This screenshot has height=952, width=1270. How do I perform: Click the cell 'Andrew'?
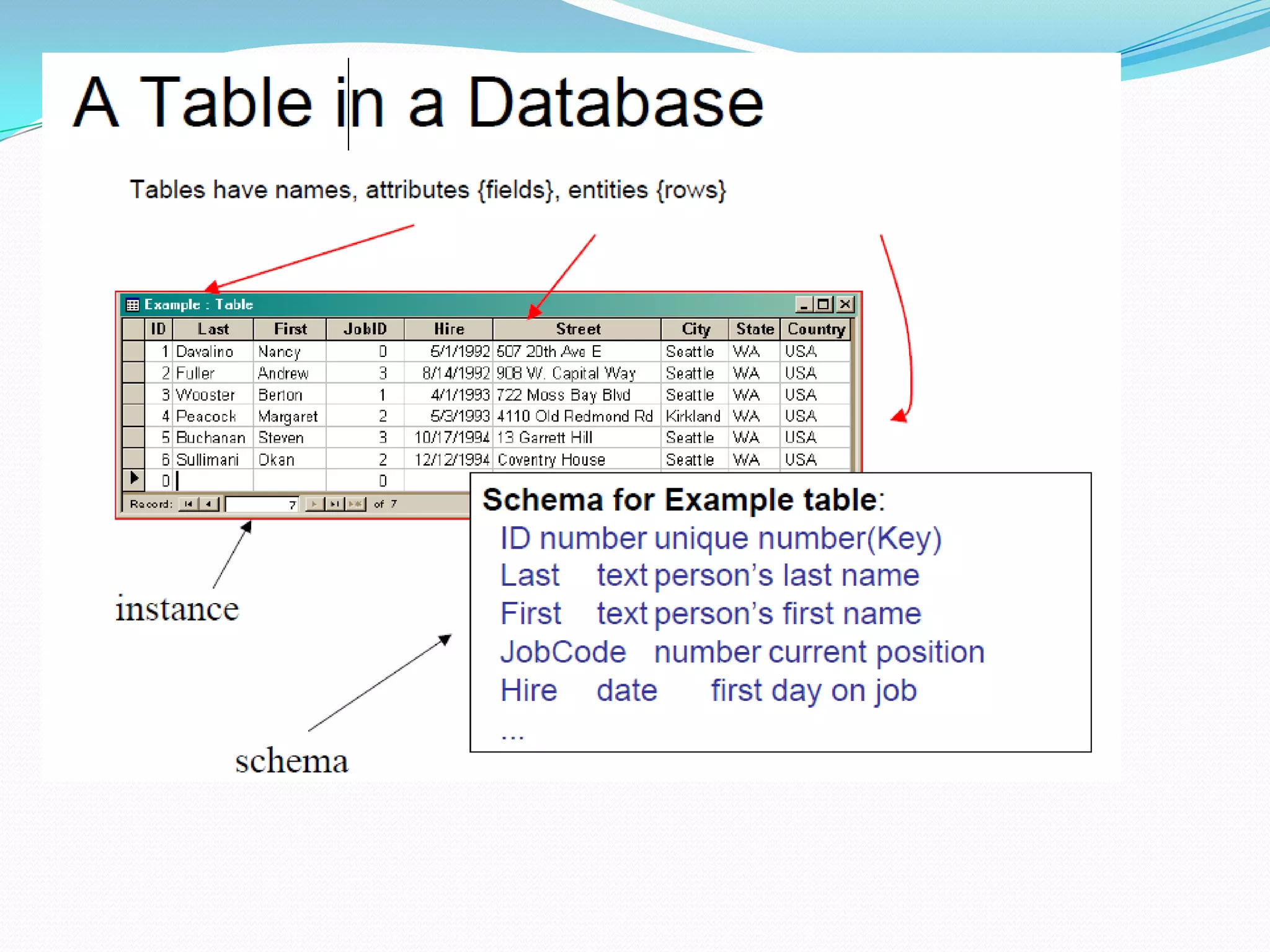point(290,373)
